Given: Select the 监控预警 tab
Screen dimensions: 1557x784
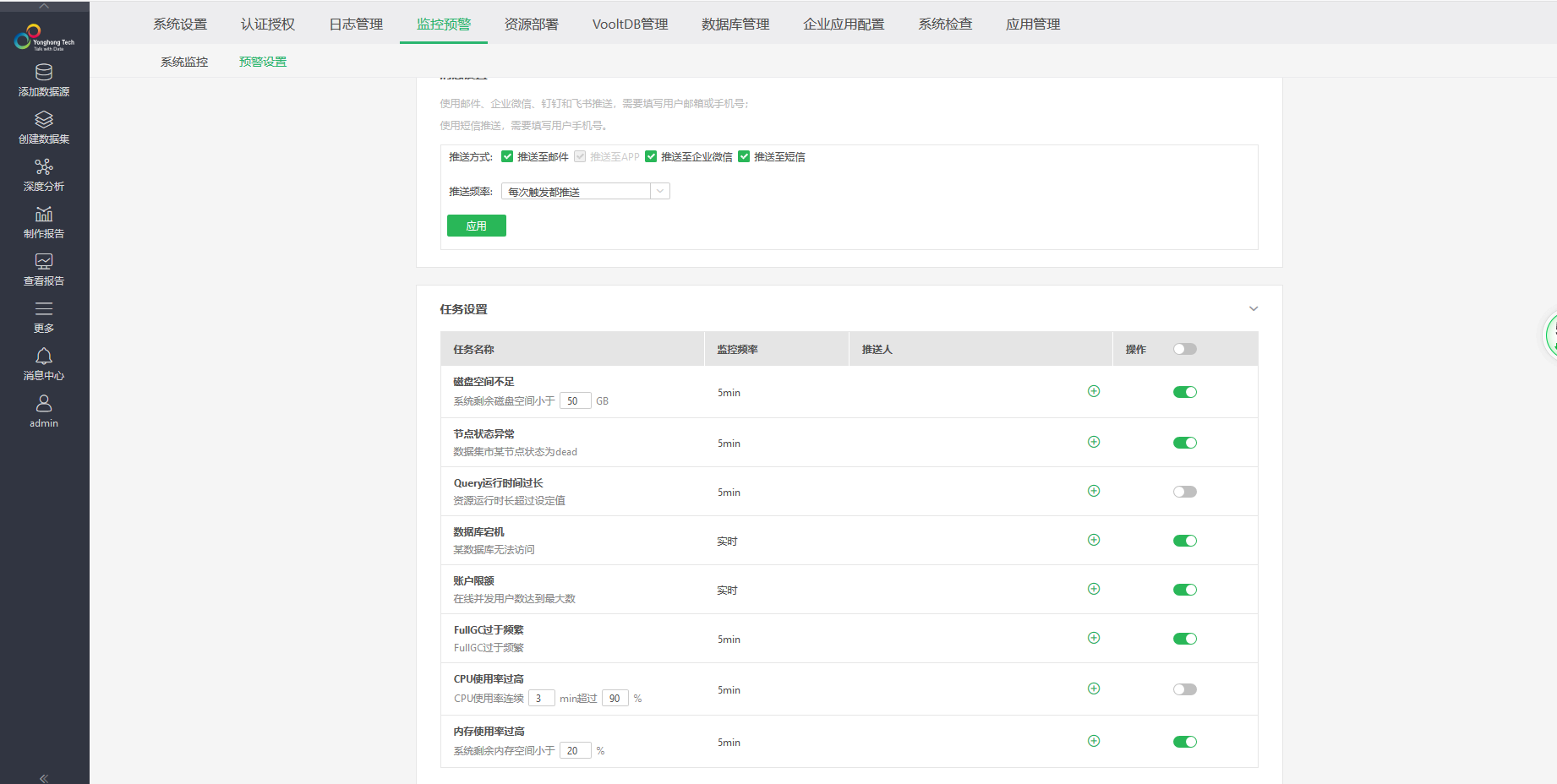Looking at the screenshot, I should point(444,24).
